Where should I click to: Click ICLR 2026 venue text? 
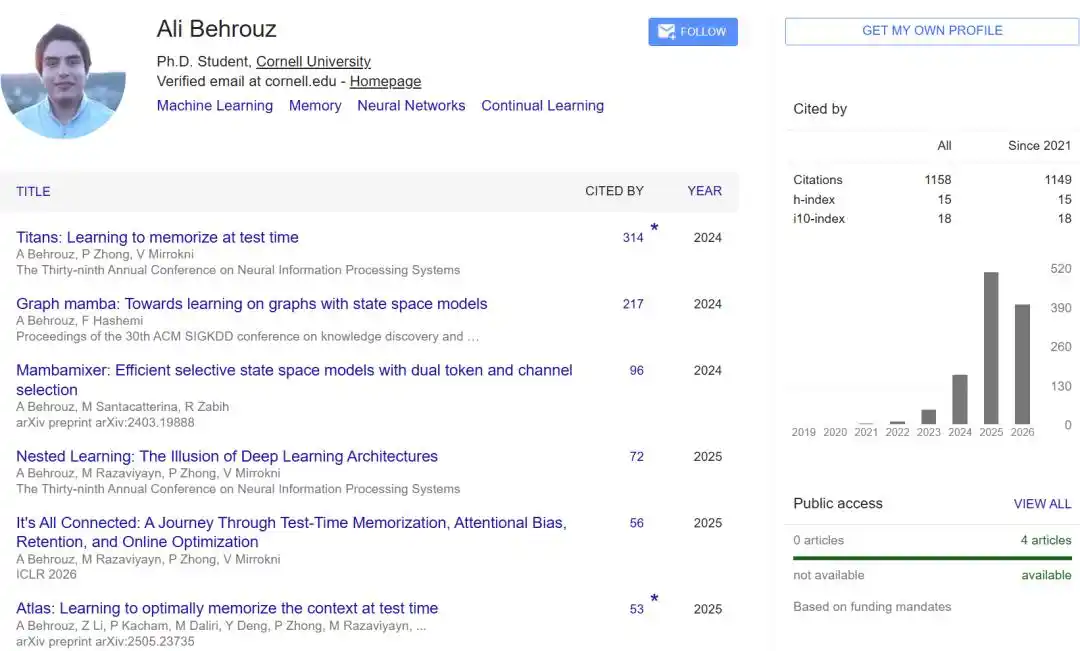coord(46,575)
